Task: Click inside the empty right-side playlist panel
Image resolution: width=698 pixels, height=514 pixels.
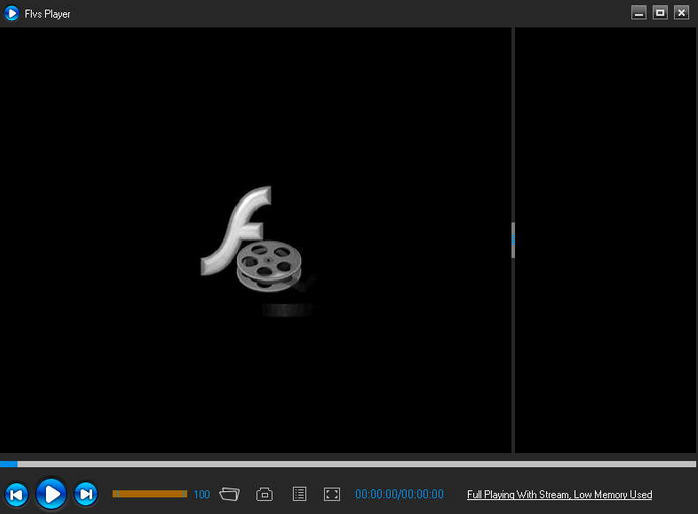Action: point(605,240)
